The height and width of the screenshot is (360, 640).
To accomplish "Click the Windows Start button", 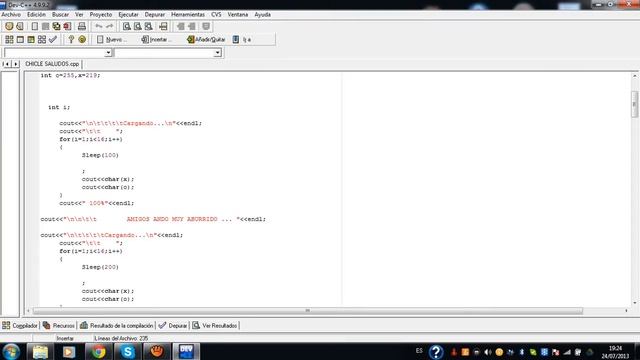I will tap(11, 351).
